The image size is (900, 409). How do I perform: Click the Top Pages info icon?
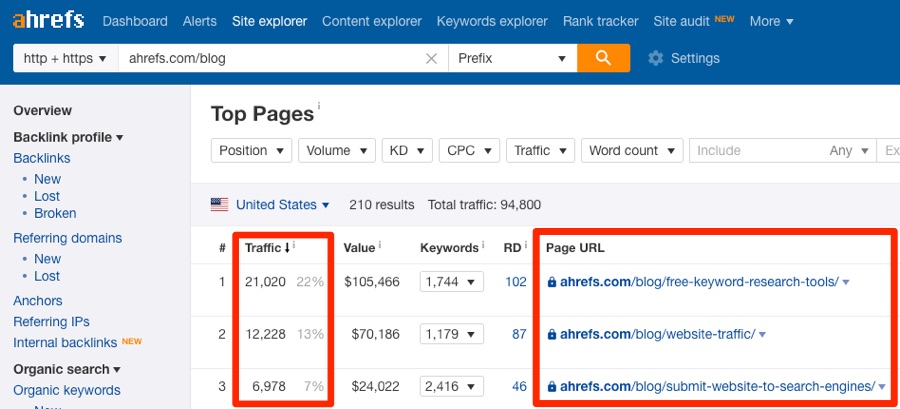(x=319, y=106)
